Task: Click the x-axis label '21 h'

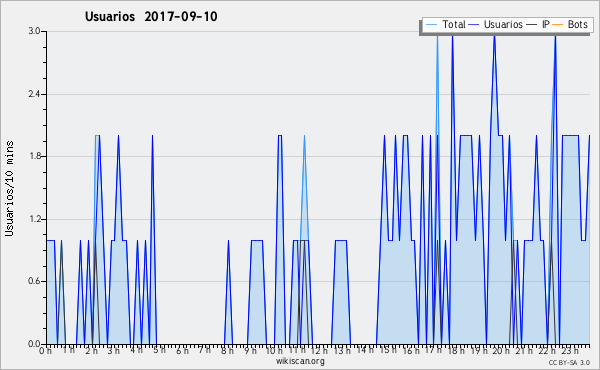Action: [523, 350]
